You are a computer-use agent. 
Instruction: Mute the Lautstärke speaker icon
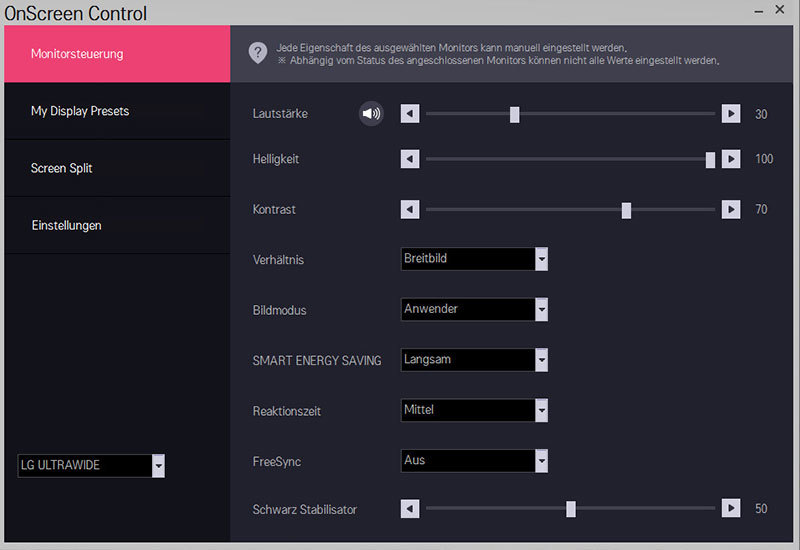pos(371,113)
